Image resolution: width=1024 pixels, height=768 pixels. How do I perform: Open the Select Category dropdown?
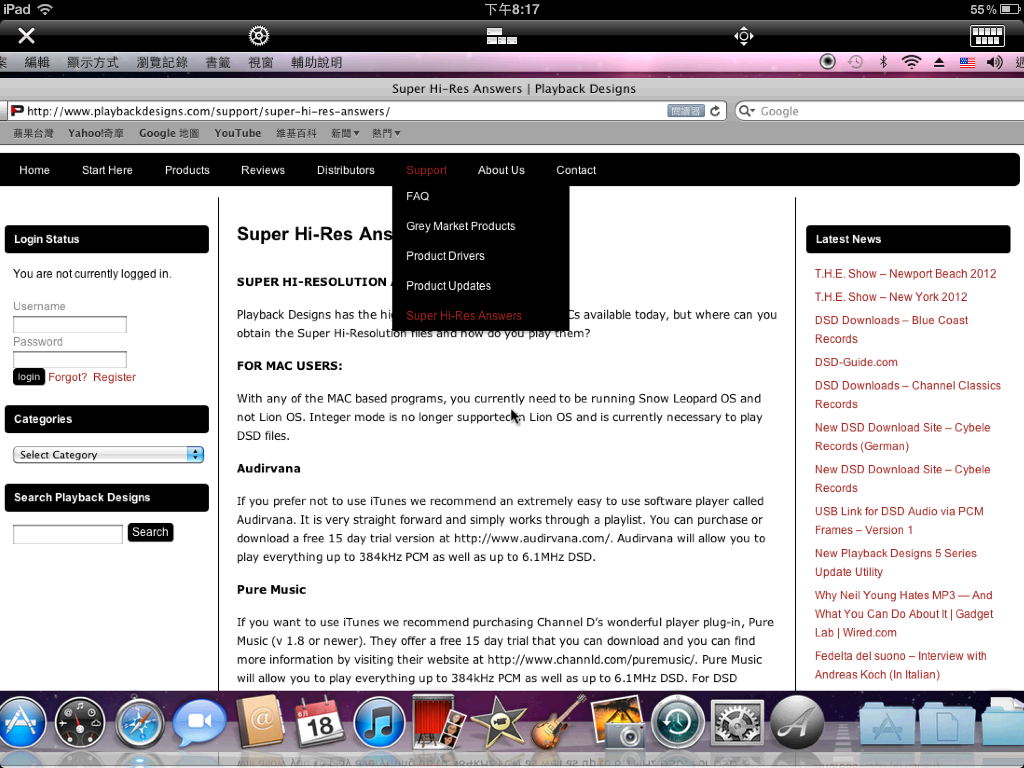click(x=108, y=455)
